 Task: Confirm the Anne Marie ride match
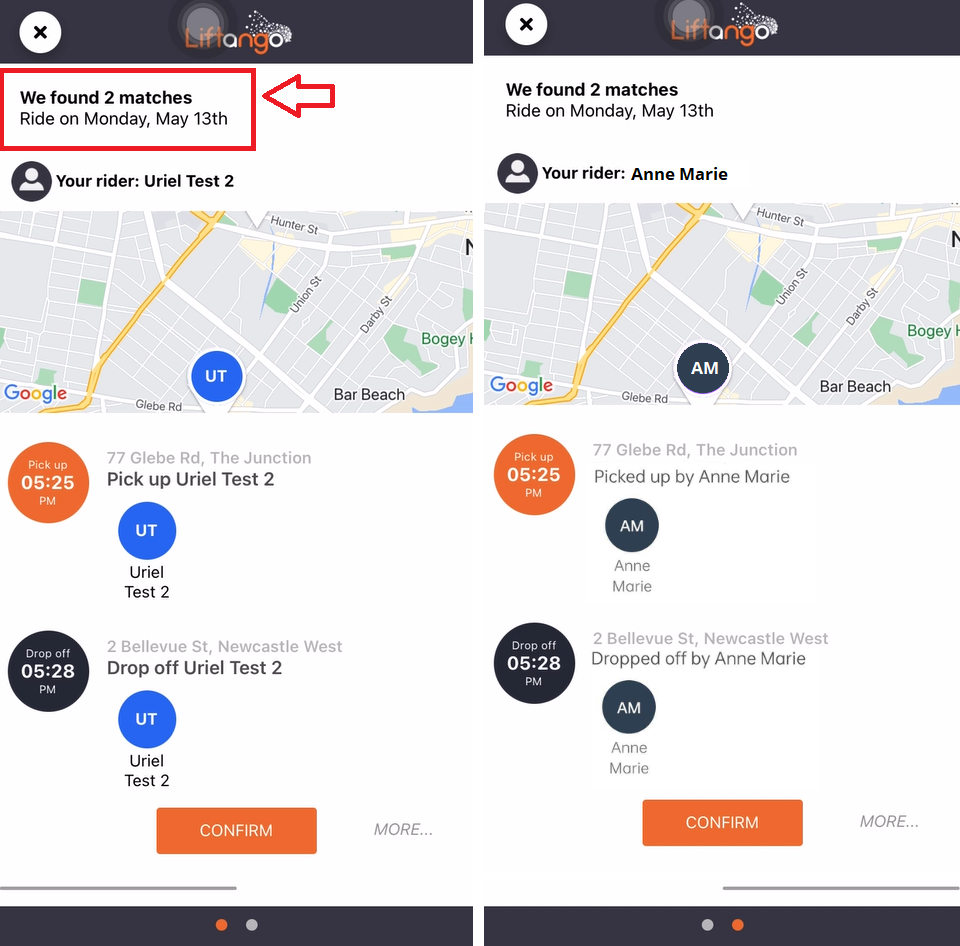tap(722, 822)
